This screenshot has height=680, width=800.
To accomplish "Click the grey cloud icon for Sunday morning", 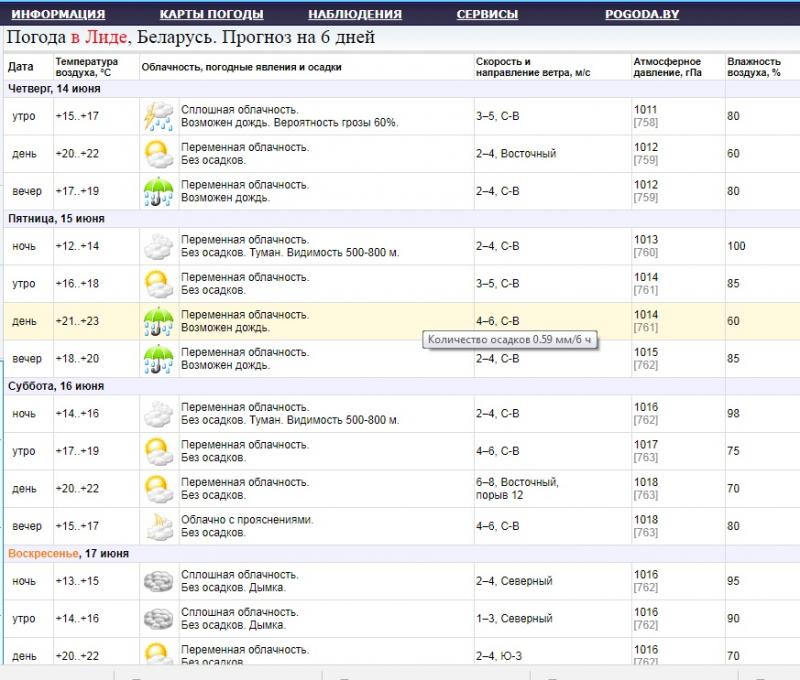I will click(x=158, y=618).
